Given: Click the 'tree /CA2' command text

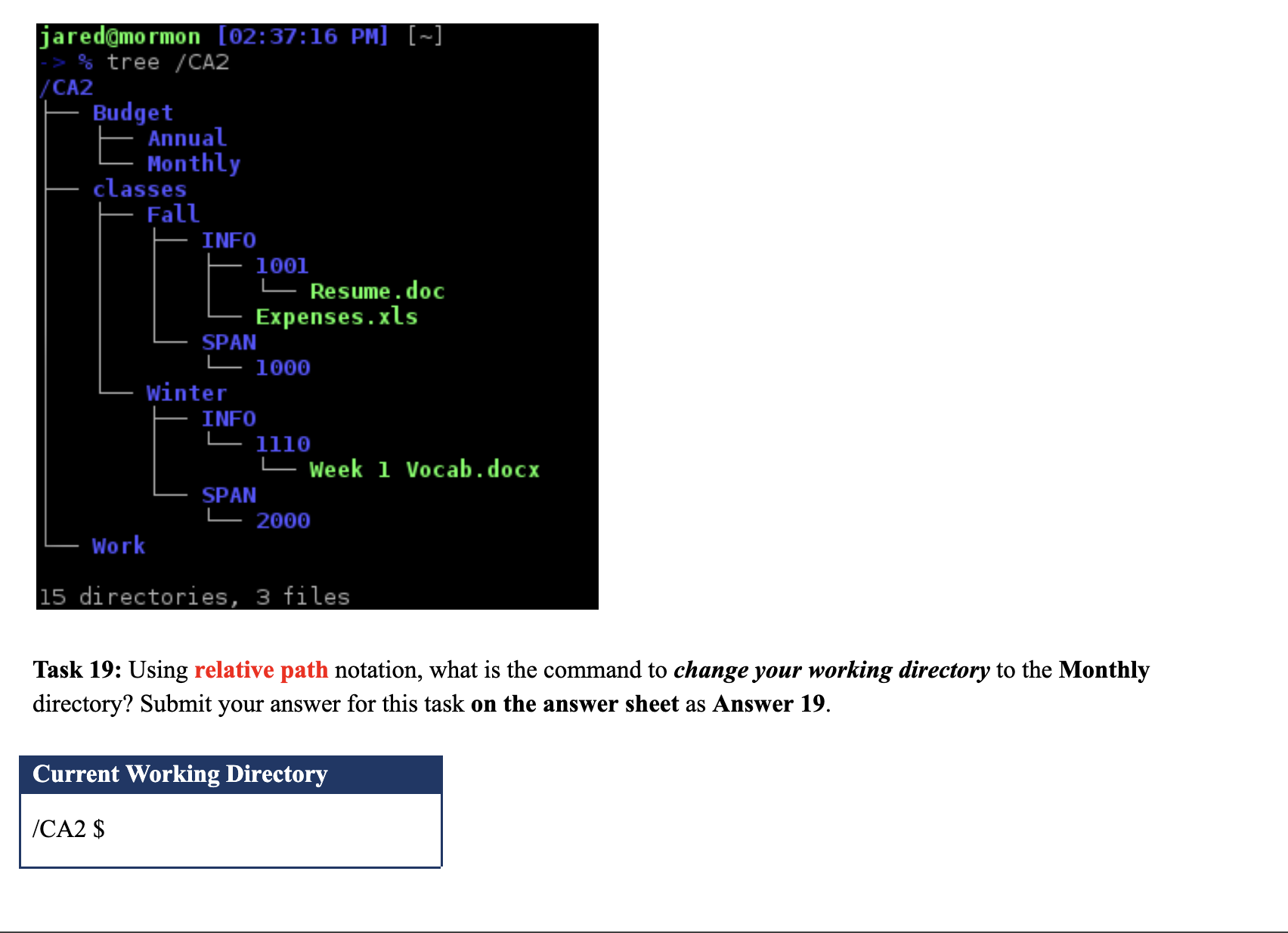Looking at the screenshot, I should 168,62.
